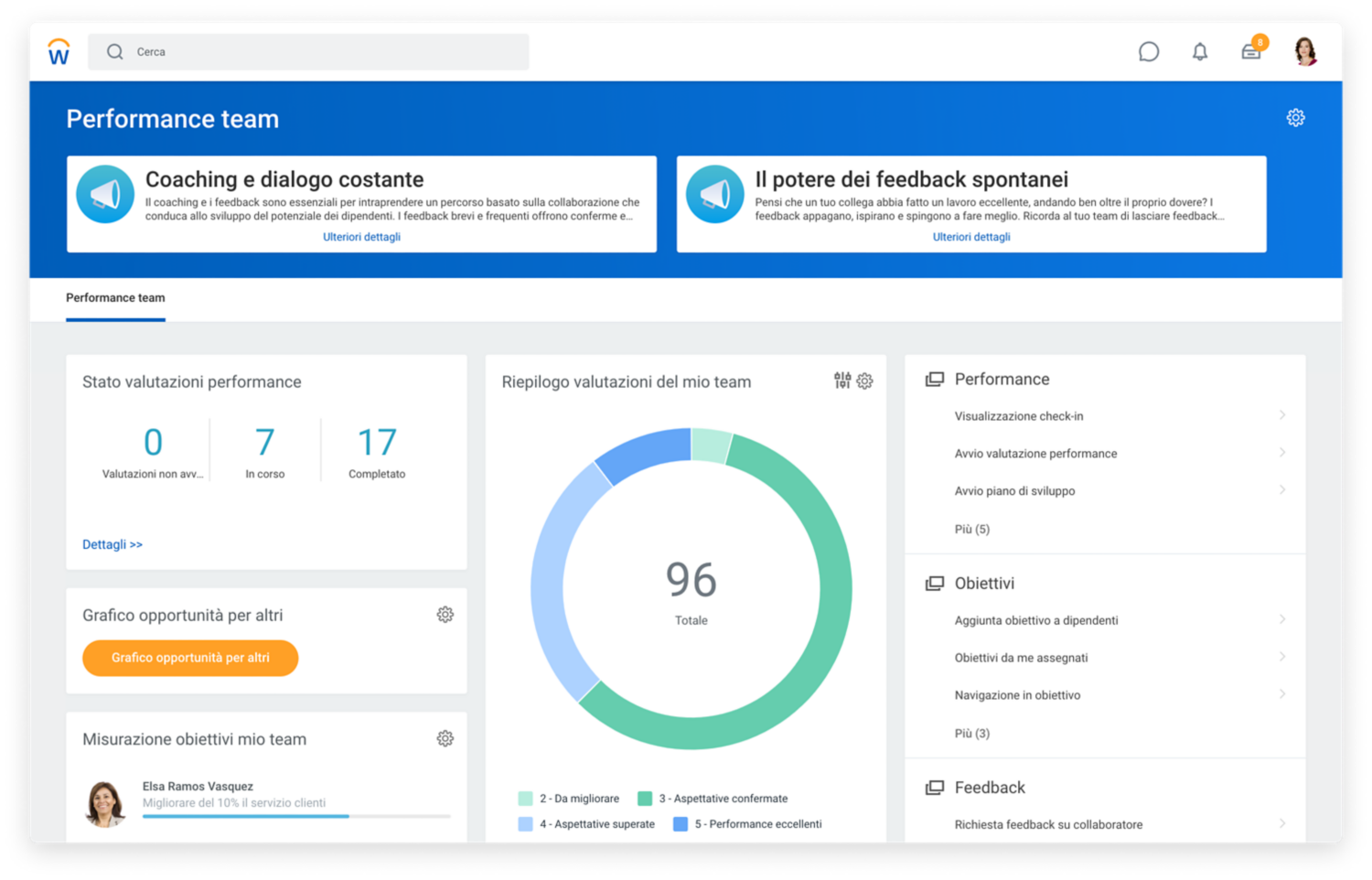Open Ulteriori dettagli under feedback spontanei card

(971, 237)
